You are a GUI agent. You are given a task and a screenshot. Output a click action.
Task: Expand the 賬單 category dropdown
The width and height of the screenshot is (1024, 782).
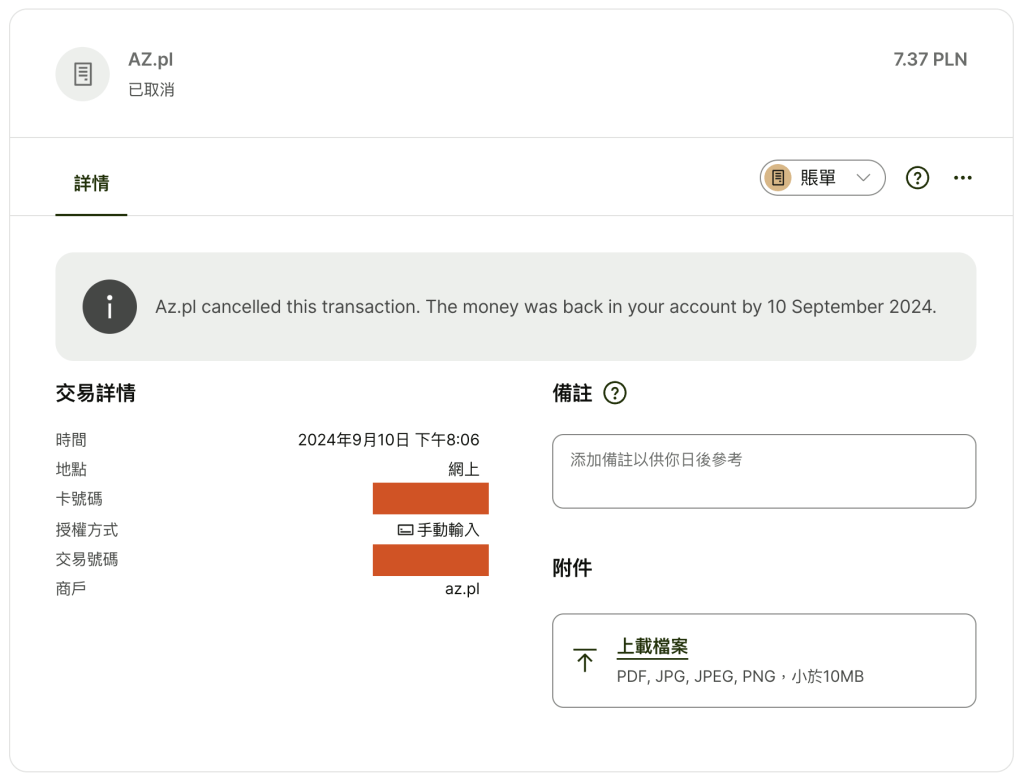pyautogui.click(x=822, y=178)
